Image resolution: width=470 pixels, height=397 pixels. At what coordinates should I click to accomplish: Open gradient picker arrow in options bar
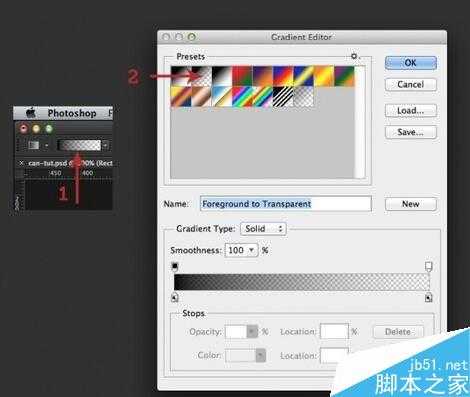pos(105,145)
